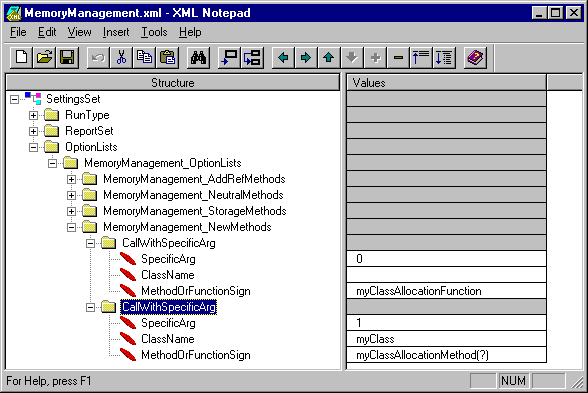The image size is (588, 393).
Task: Click the Values column header
Action: (x=446, y=82)
